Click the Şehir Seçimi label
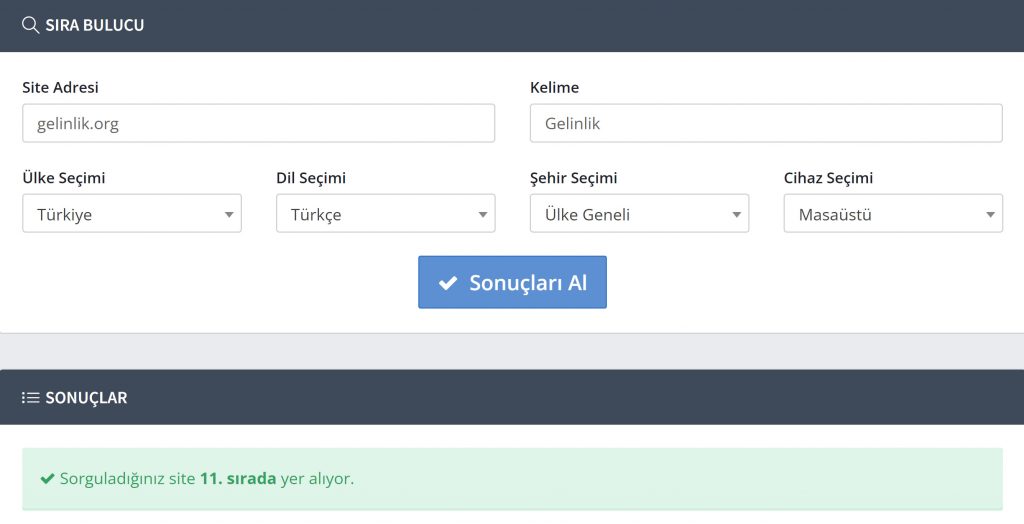 point(573,178)
